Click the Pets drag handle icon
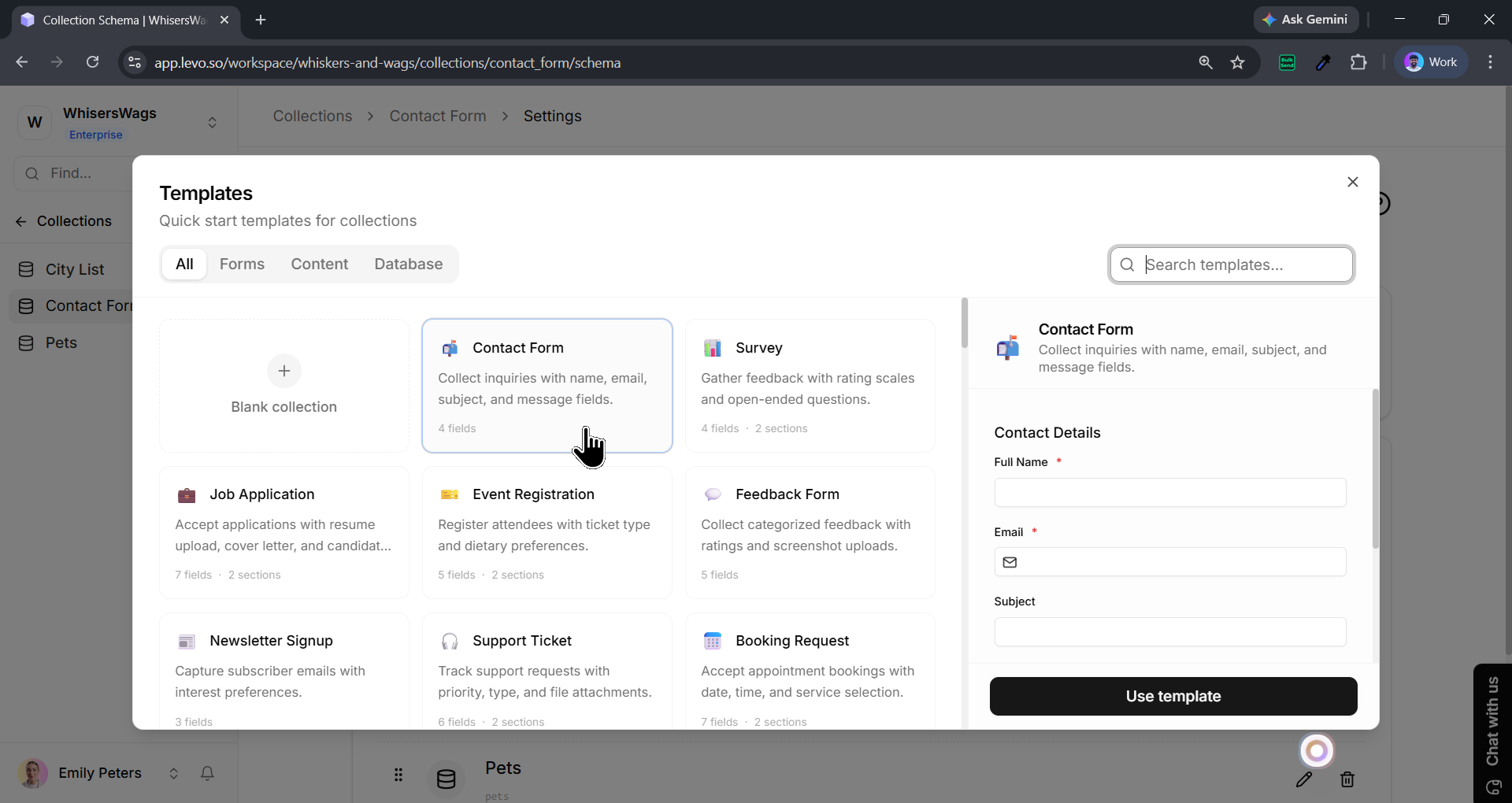This screenshot has width=1512, height=803. tap(398, 775)
